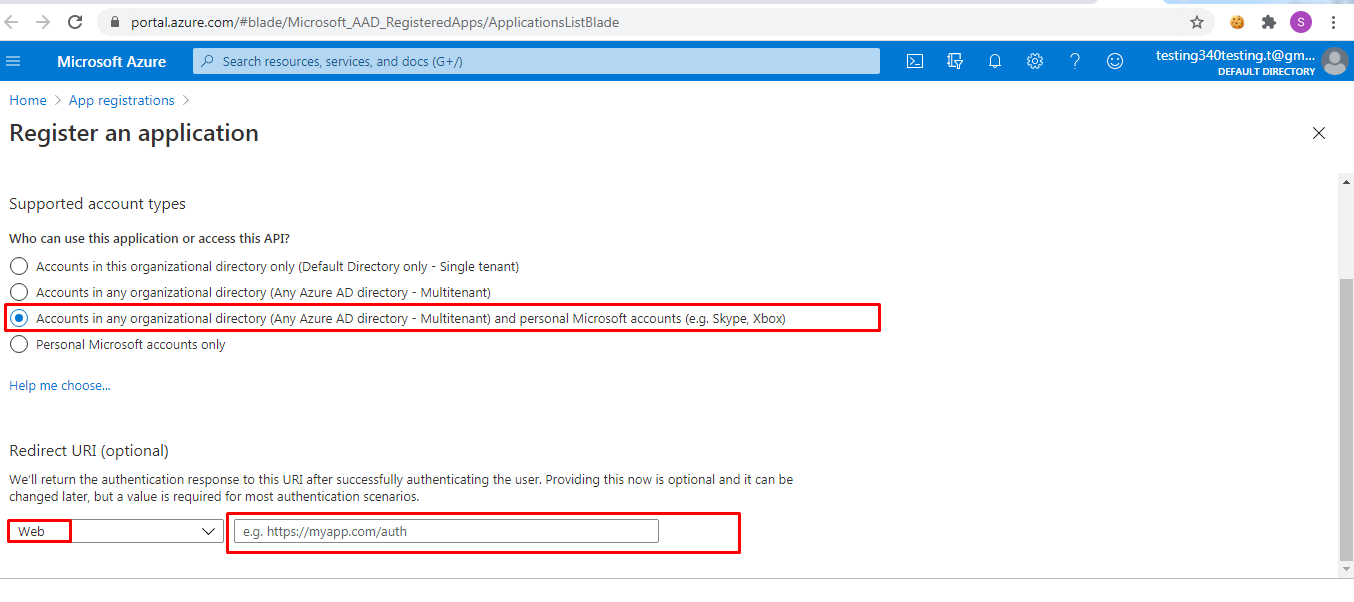Click the testing340testing account name
The width and height of the screenshot is (1354, 602).
(x=1236, y=55)
